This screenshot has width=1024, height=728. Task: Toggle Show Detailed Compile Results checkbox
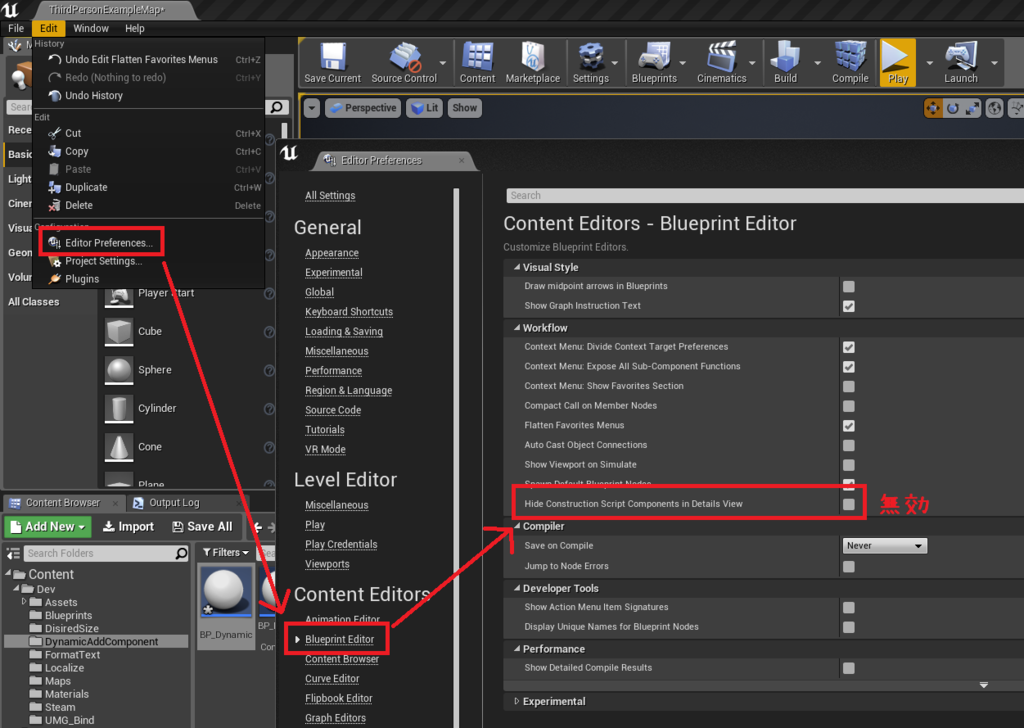click(x=848, y=668)
